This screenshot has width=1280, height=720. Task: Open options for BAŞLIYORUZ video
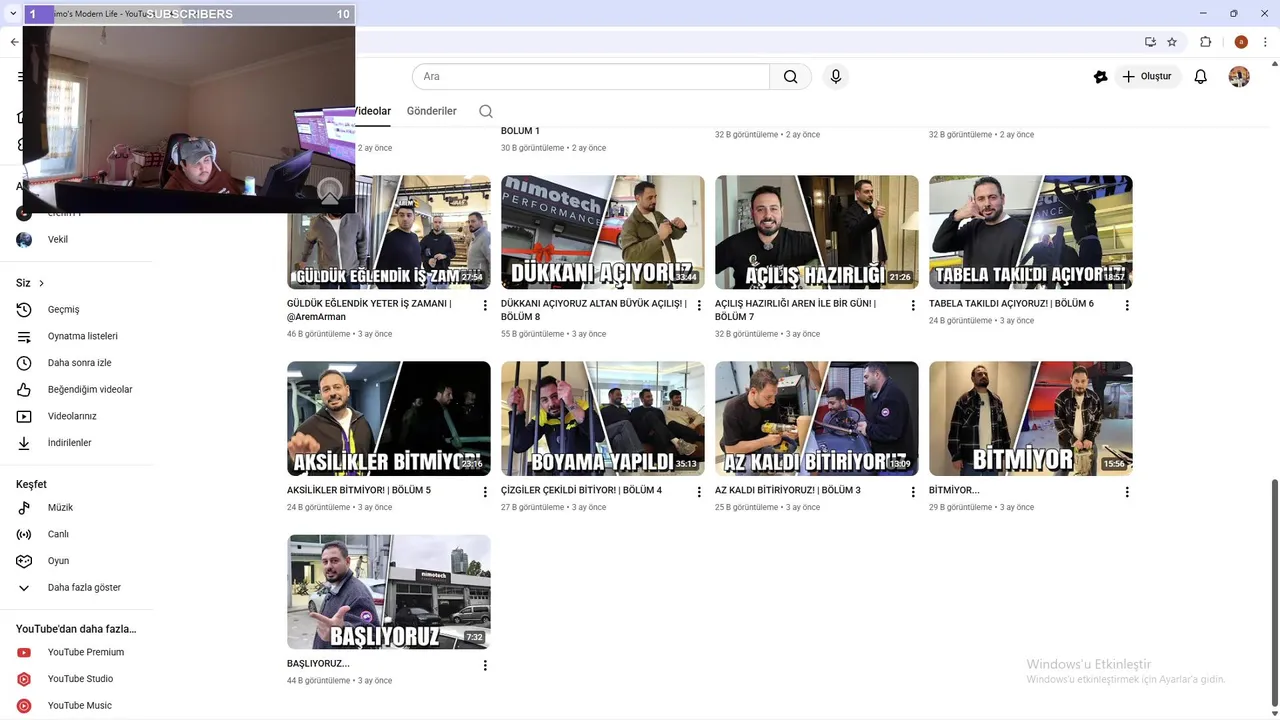tap(485, 666)
